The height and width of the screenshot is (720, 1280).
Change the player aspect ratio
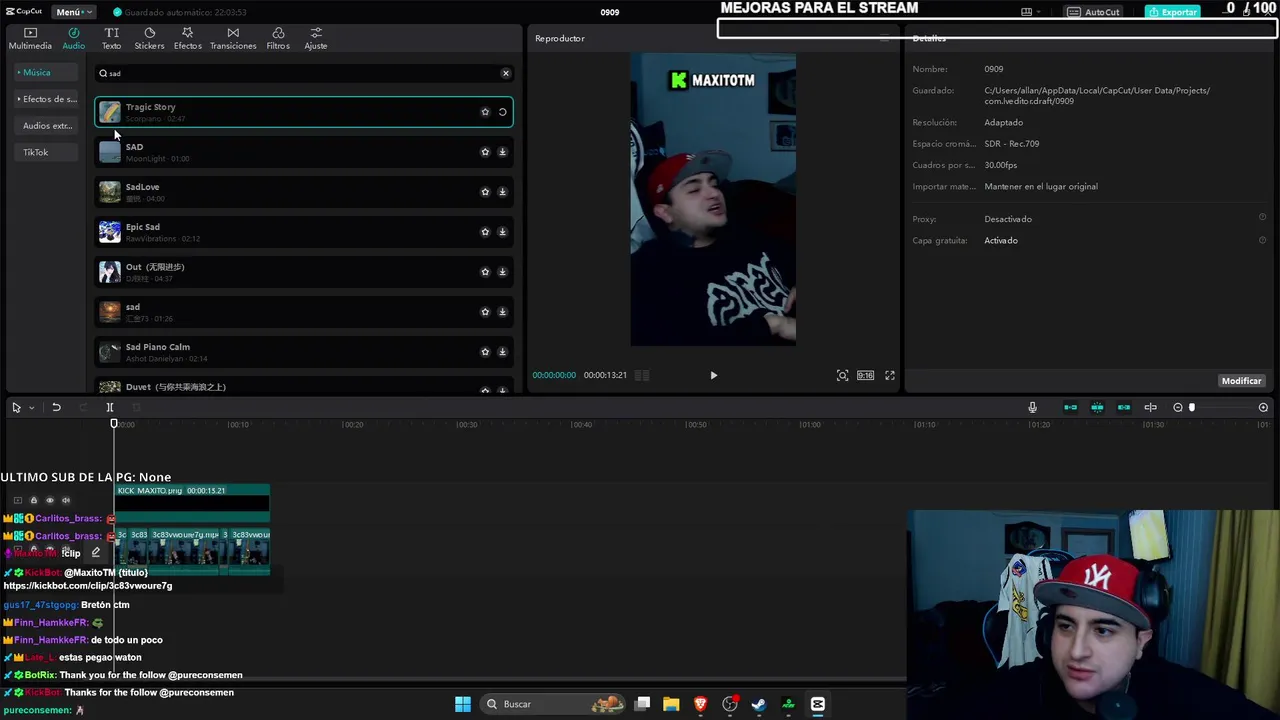865,375
